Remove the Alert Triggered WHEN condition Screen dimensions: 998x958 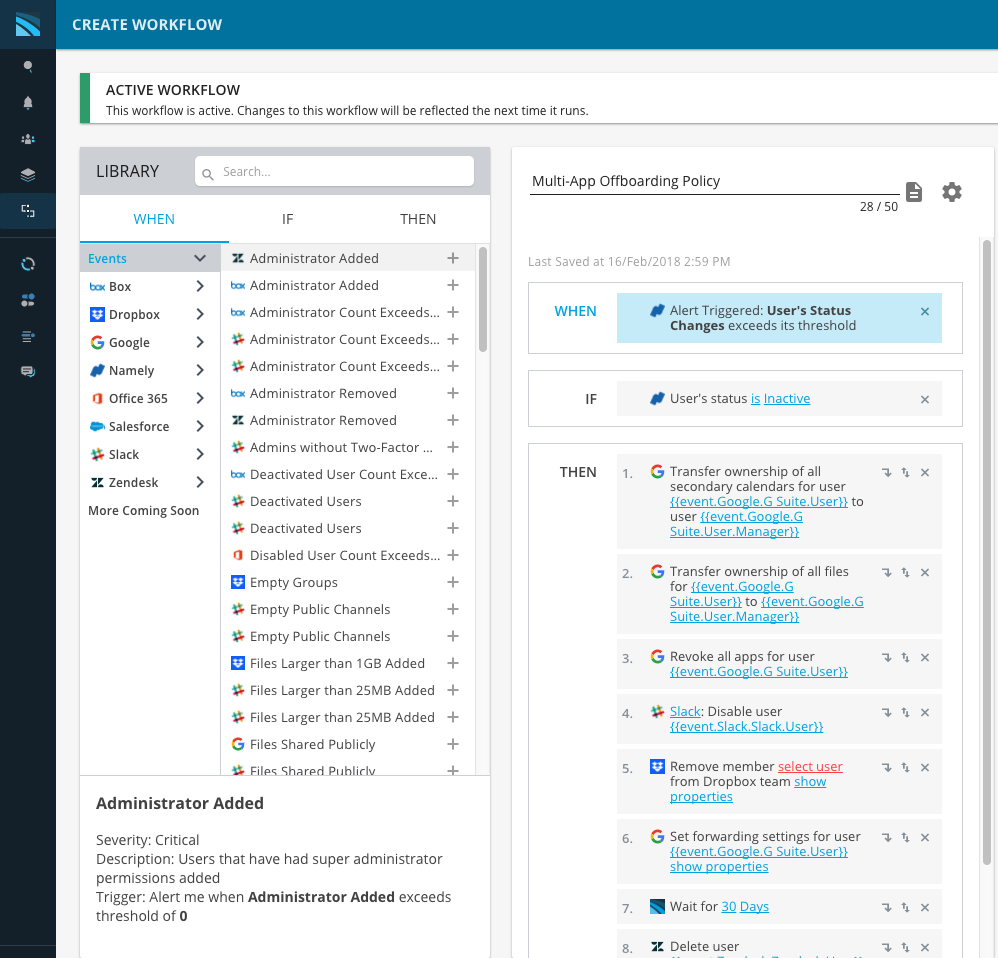pos(925,311)
